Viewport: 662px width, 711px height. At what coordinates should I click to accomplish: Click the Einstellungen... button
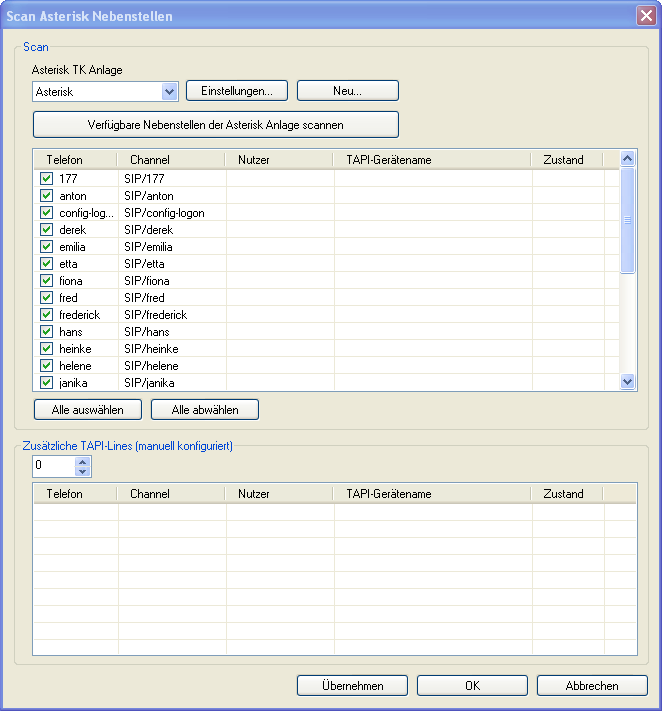point(237,91)
